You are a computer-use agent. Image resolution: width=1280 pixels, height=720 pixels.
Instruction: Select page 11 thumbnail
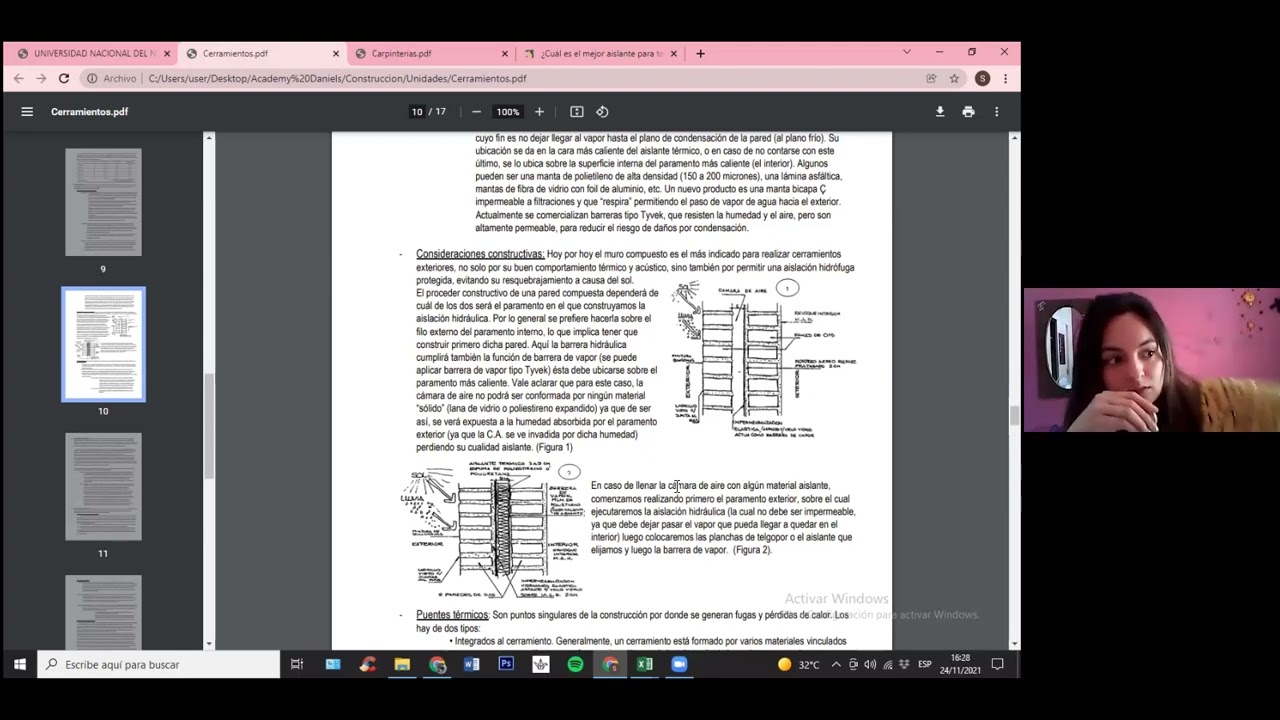[x=103, y=487]
